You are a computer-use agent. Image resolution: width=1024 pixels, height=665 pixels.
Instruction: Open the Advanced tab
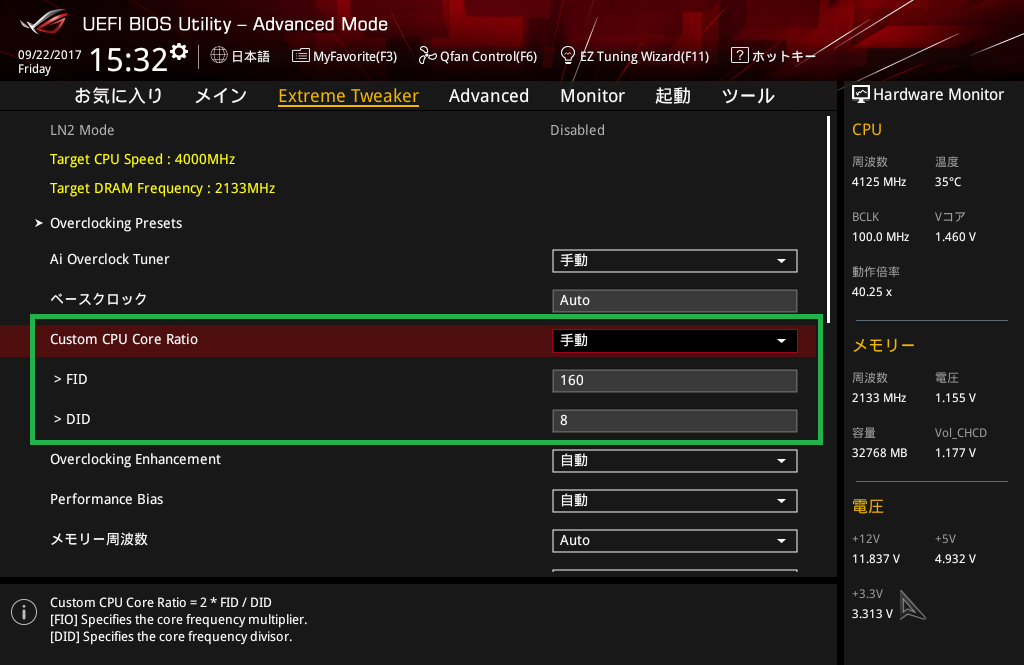[488, 95]
